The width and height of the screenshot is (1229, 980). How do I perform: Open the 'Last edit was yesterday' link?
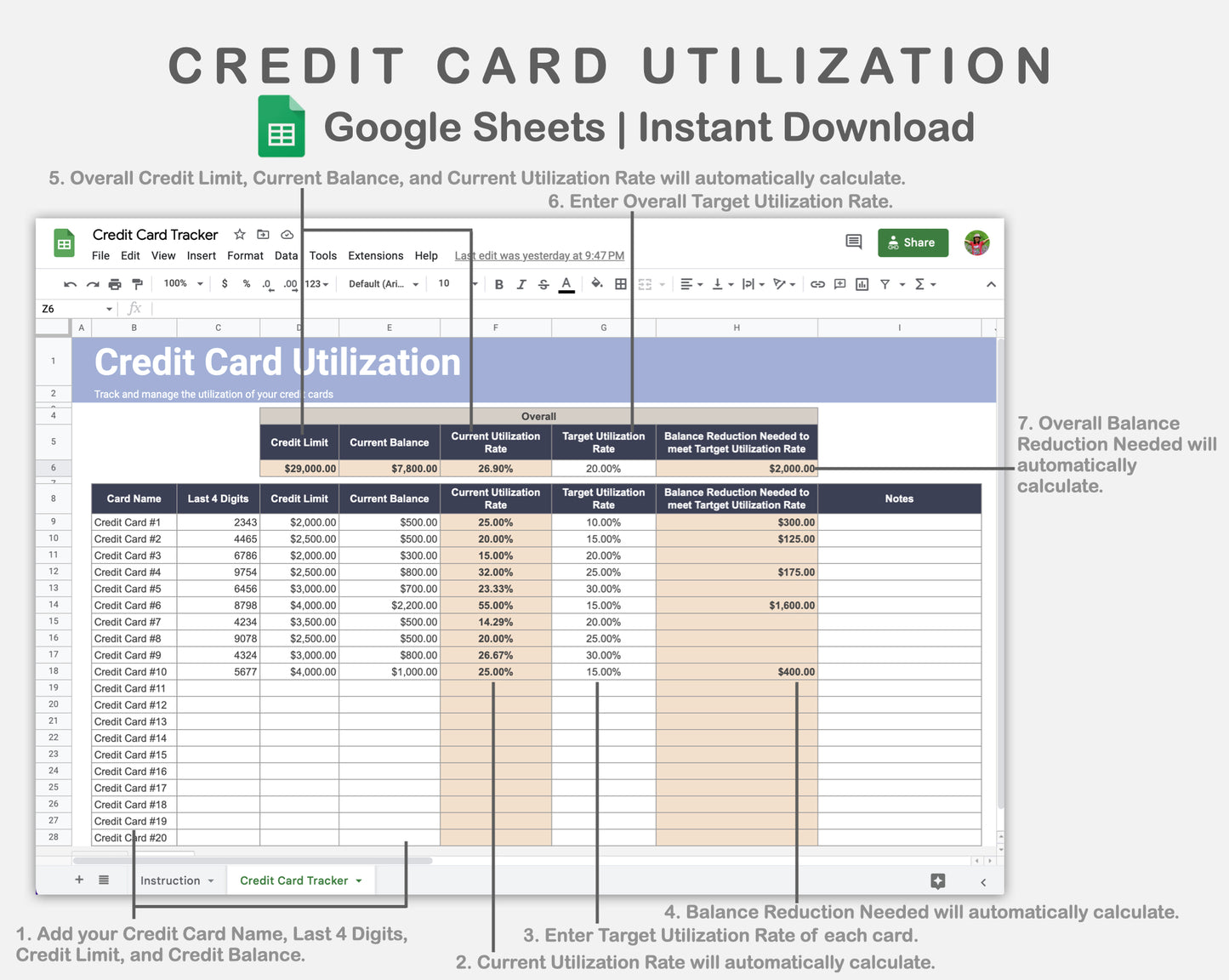[x=539, y=256]
